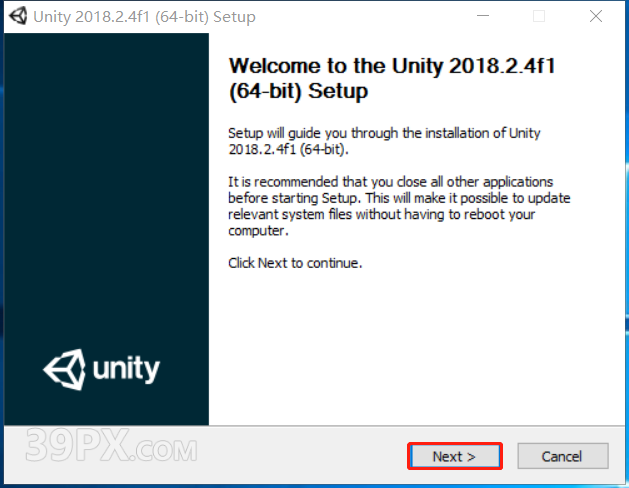Click the 'Welcome to the Unity 2018.2.4f1' heading
The image size is (629, 488).
point(392,78)
